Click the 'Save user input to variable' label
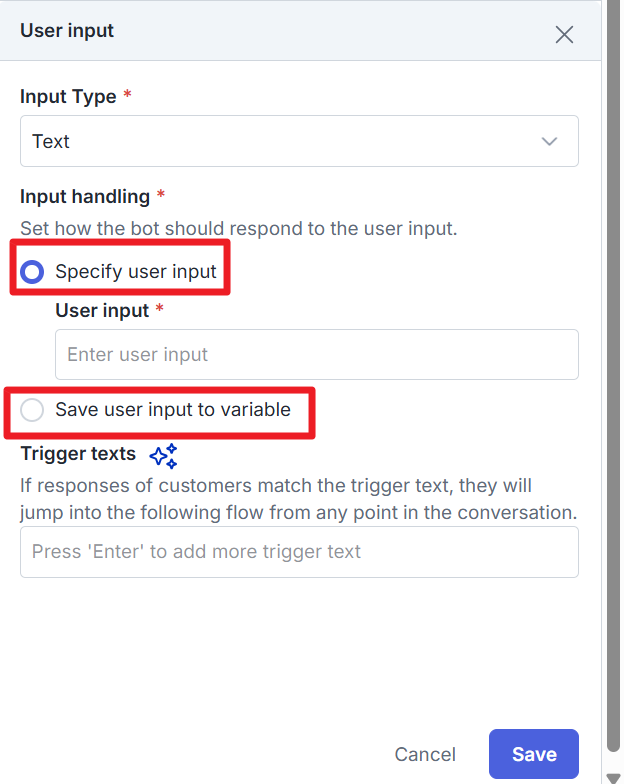This screenshot has height=784, width=624. pyautogui.click(x=173, y=409)
